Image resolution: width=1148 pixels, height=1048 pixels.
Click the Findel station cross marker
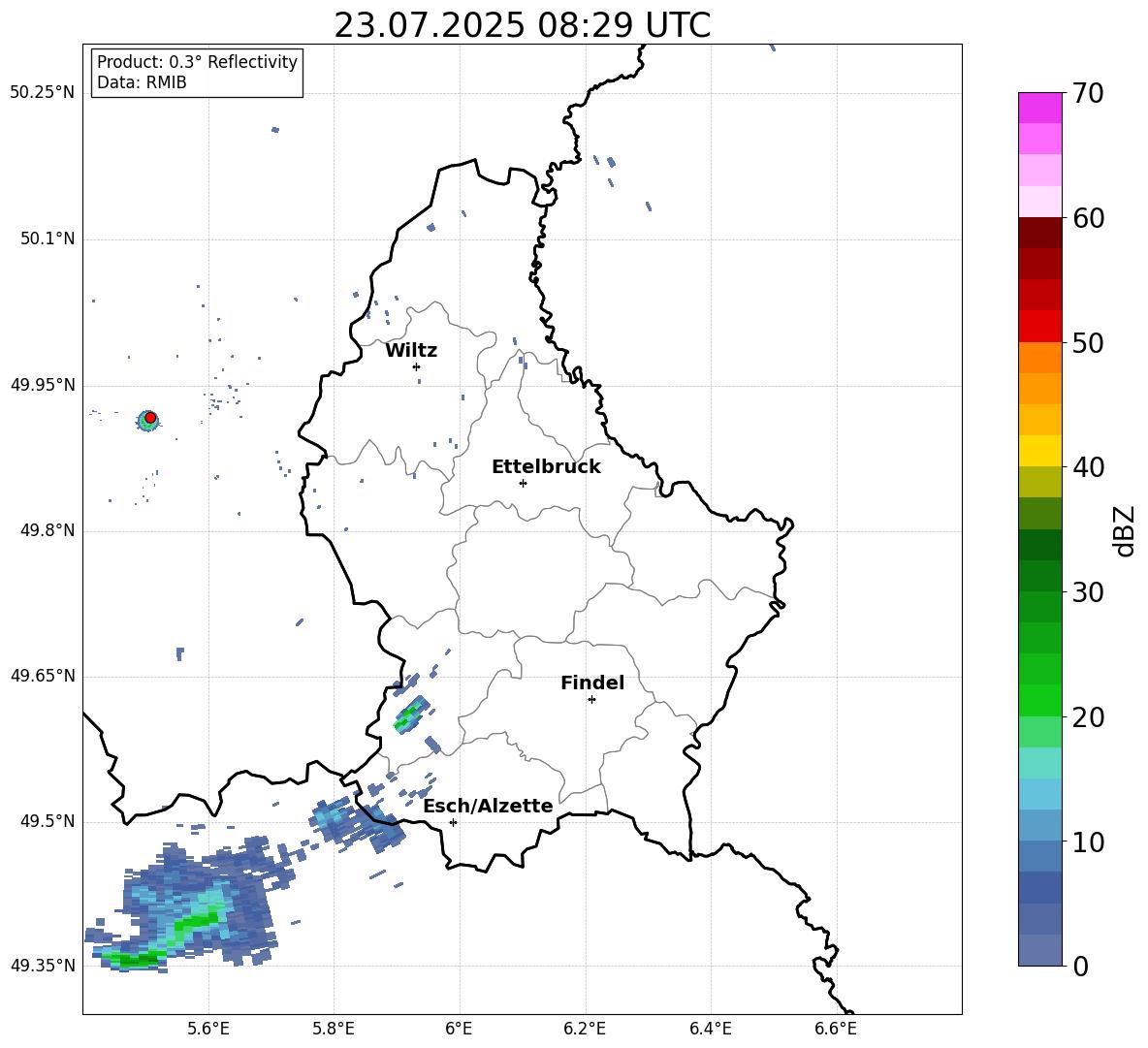(591, 700)
